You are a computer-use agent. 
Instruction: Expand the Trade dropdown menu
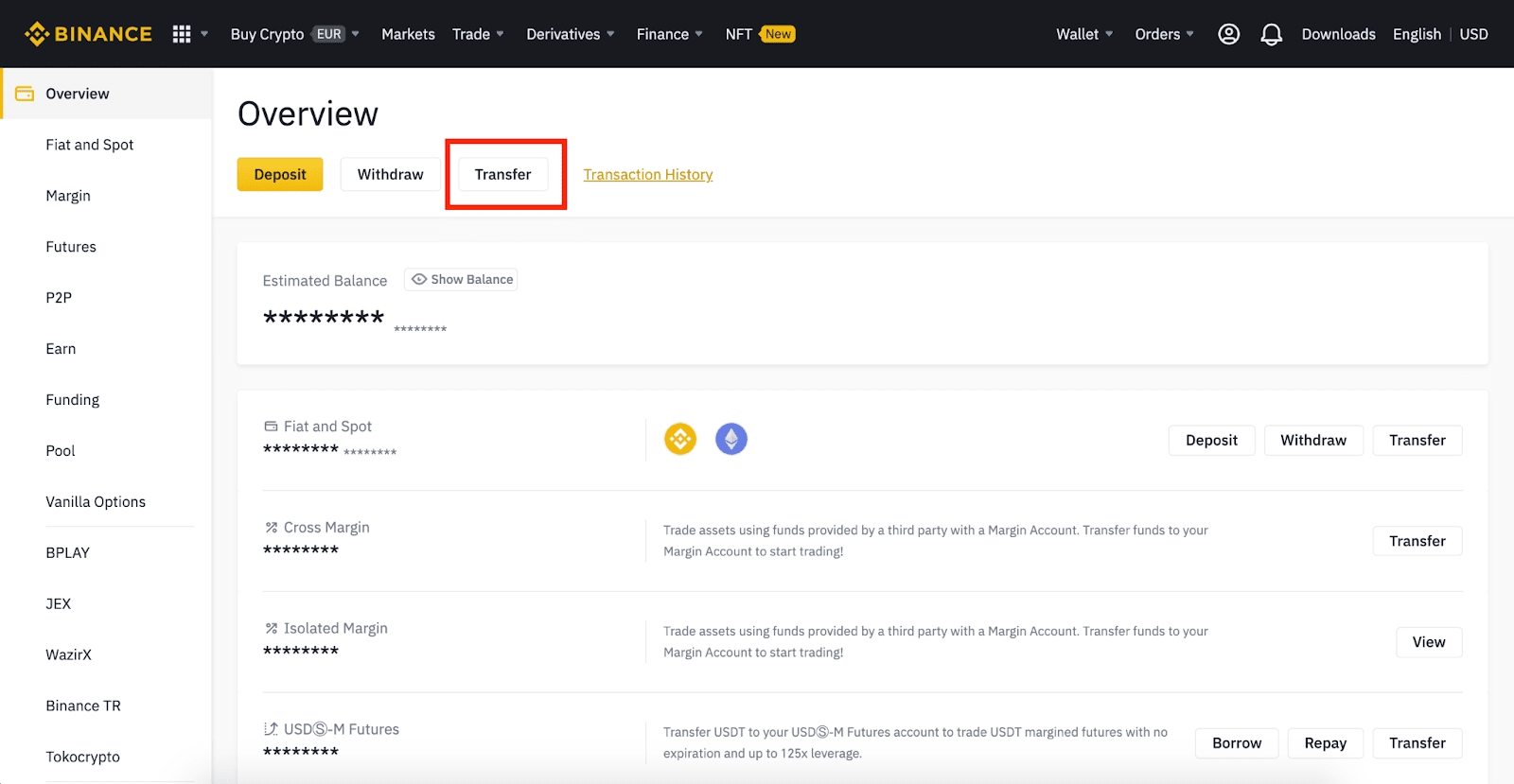(x=478, y=34)
